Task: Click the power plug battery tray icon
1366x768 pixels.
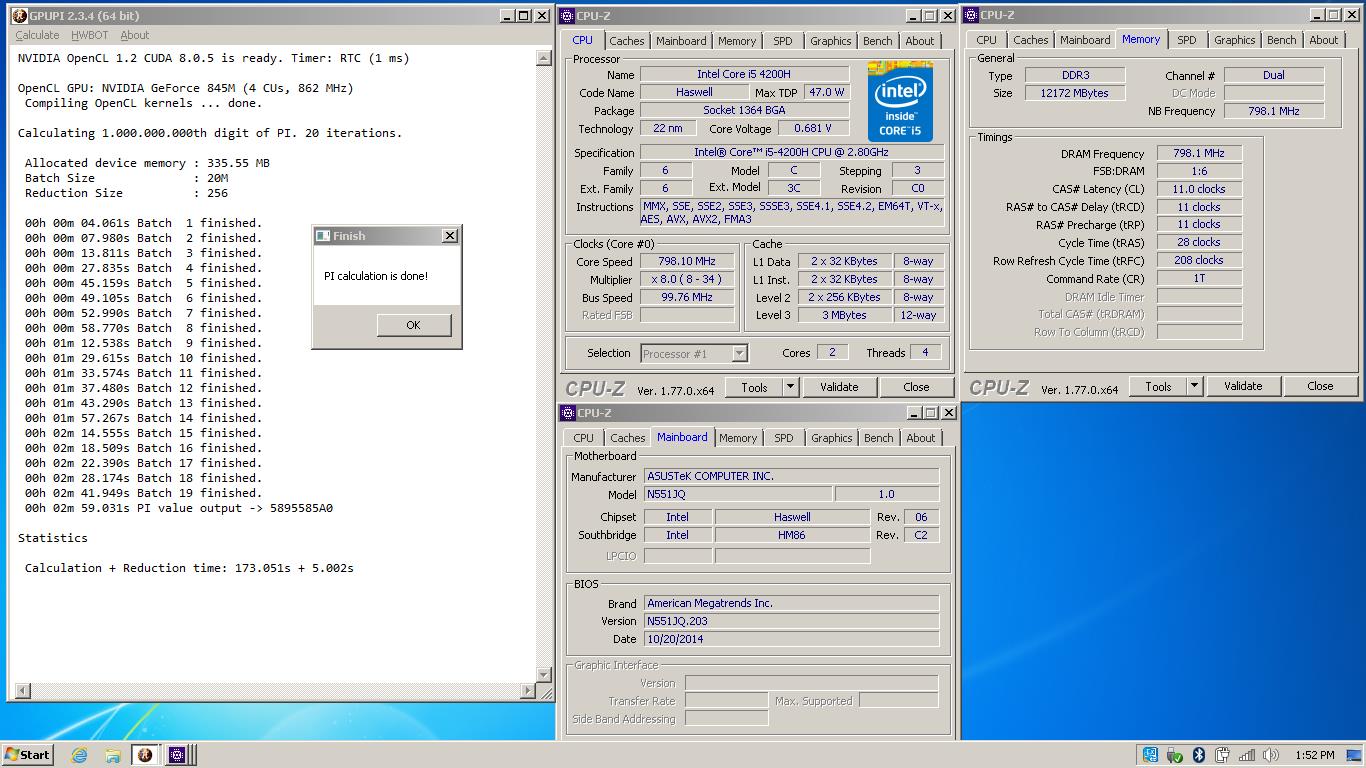Action: point(1223,755)
